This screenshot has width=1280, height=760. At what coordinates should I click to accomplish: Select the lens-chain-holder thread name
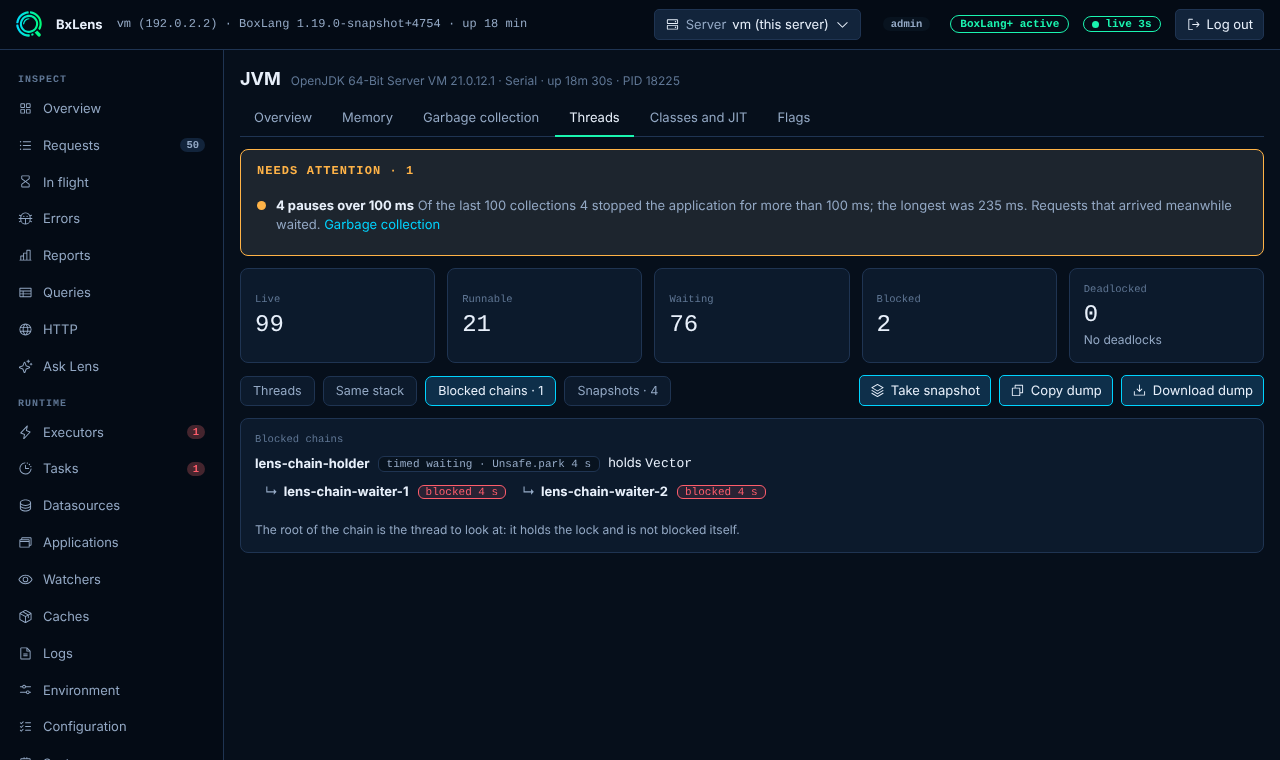point(312,463)
